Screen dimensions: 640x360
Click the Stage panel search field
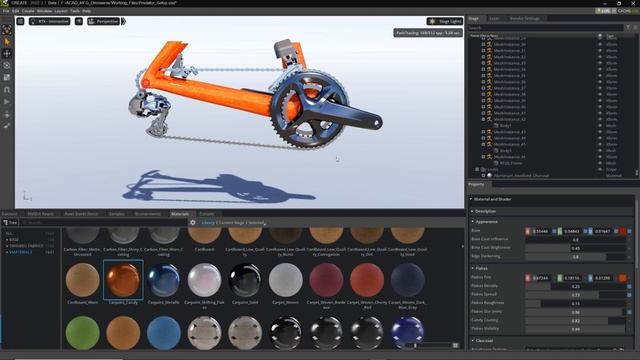point(545,28)
